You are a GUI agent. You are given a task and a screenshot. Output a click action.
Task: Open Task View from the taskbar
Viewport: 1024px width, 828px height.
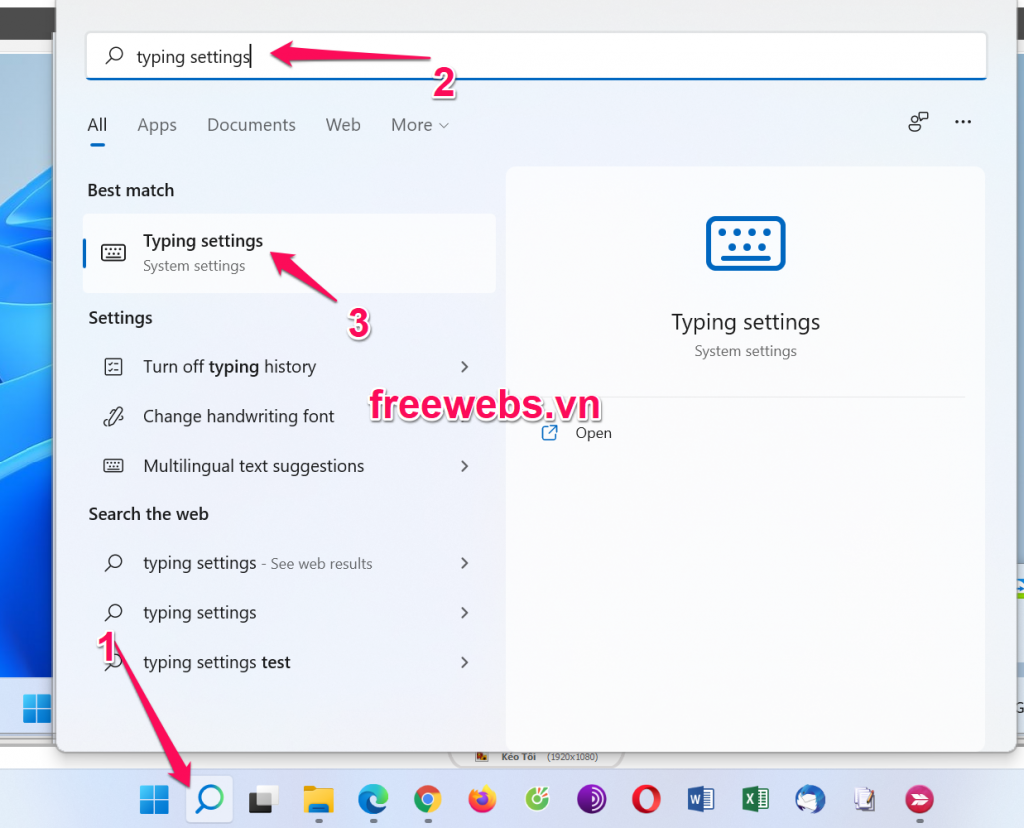click(263, 799)
